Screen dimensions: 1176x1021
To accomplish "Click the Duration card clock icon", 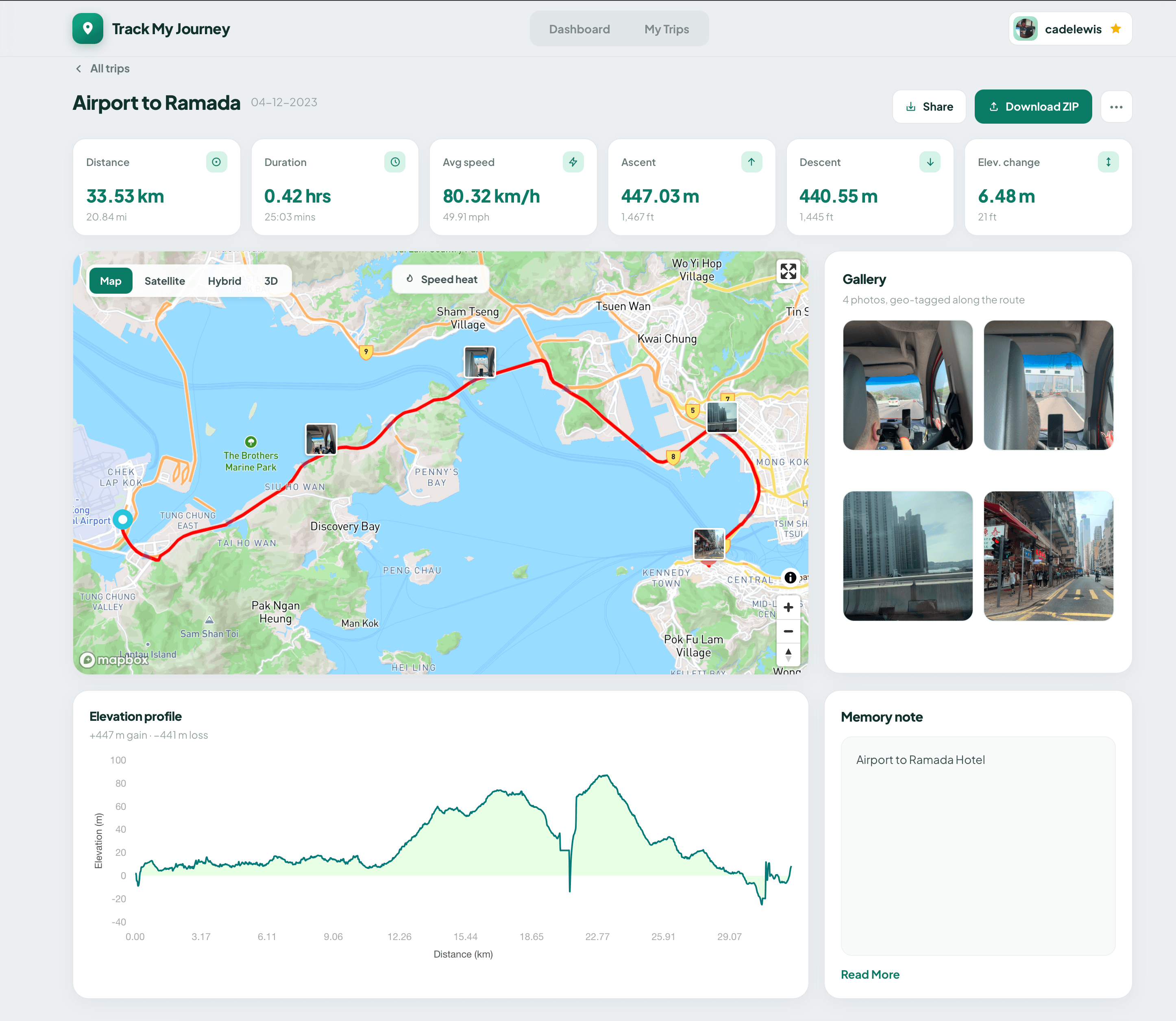I will 395,162.
